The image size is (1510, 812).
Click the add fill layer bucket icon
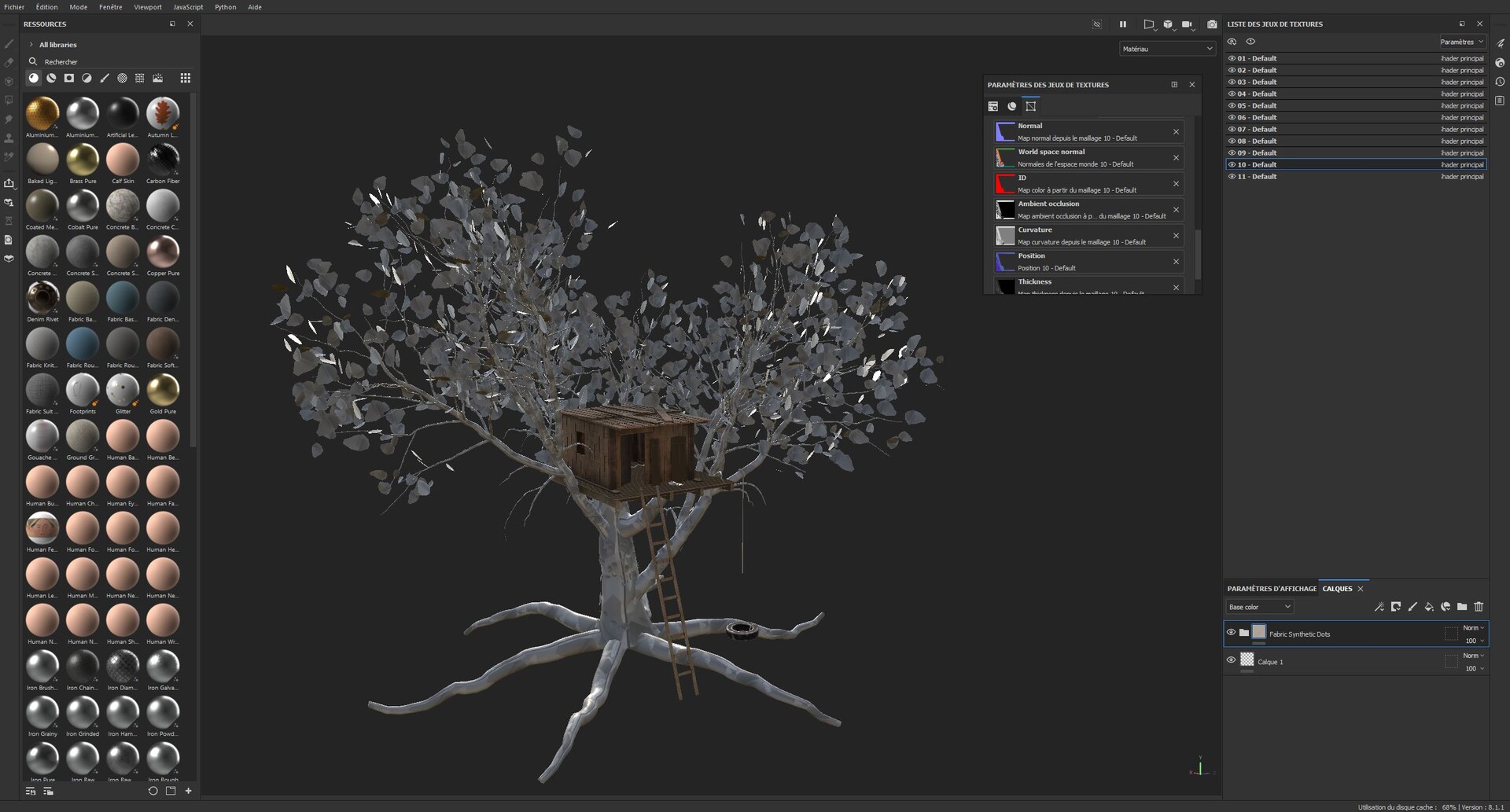(x=1429, y=607)
